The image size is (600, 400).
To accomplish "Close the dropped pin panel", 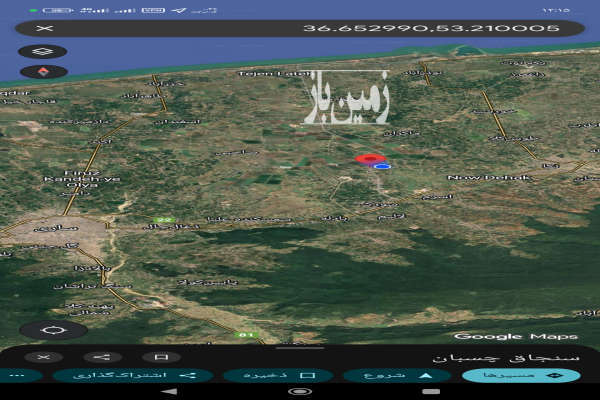I will click(43, 357).
